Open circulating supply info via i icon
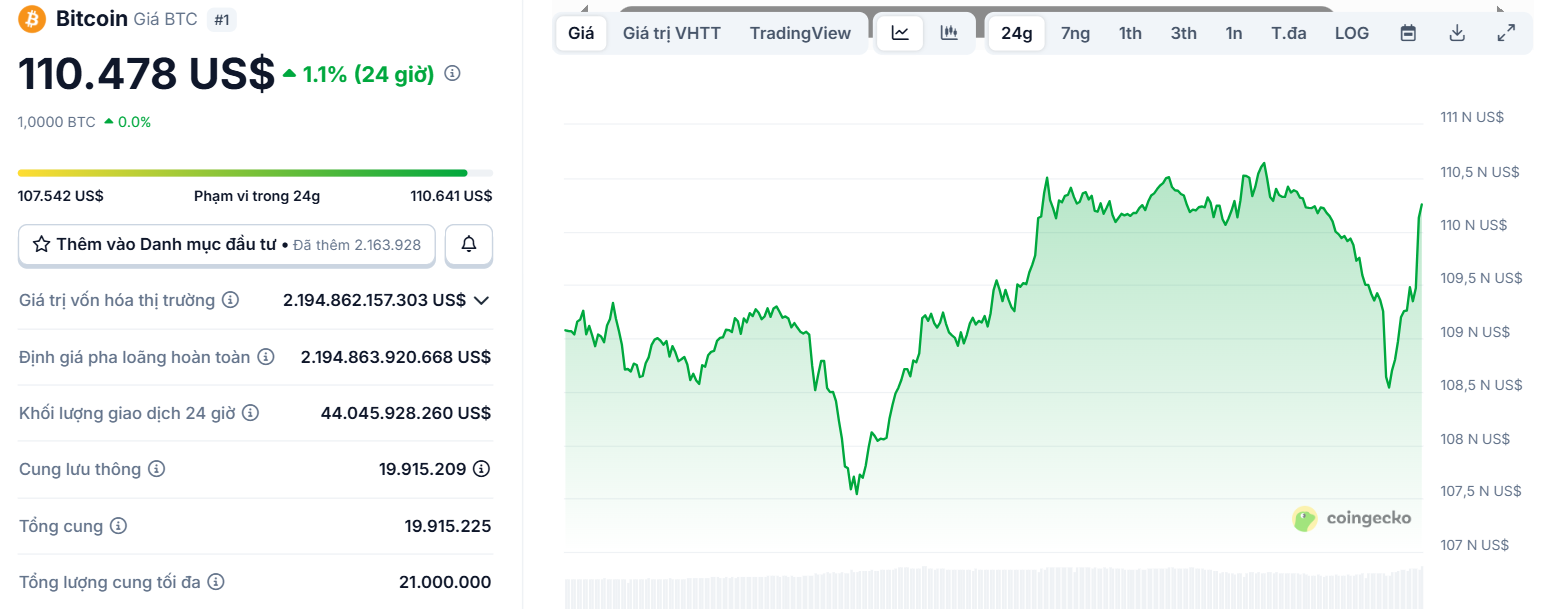 pos(158,468)
